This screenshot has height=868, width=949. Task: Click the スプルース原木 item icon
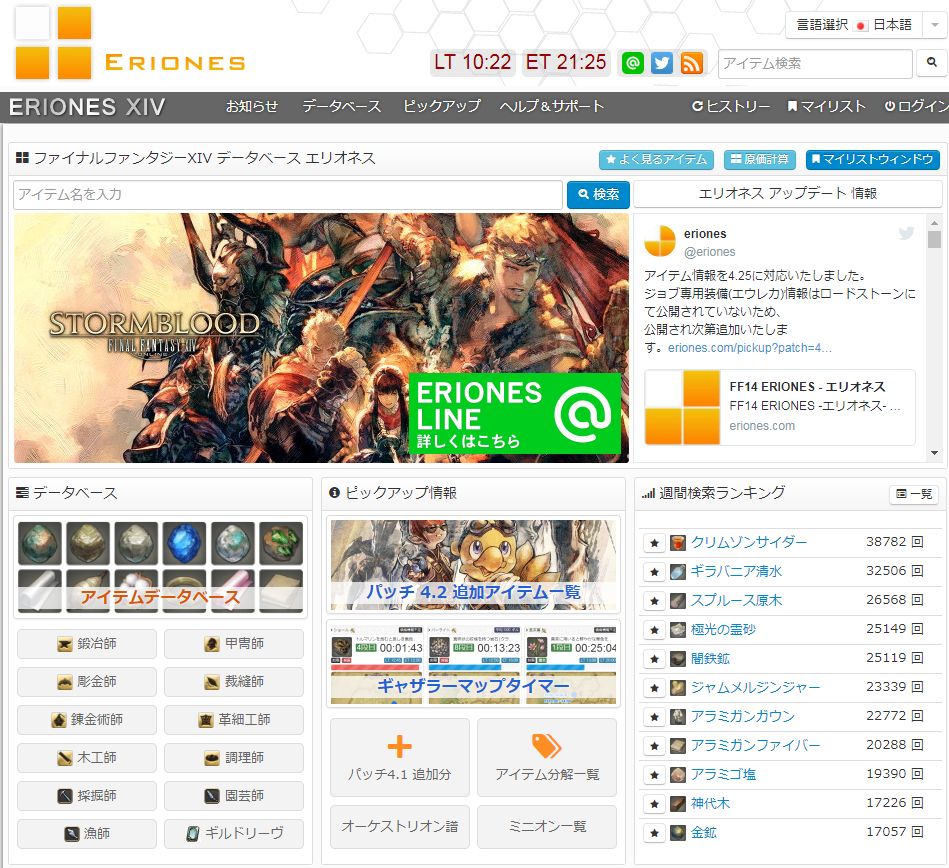(678, 600)
